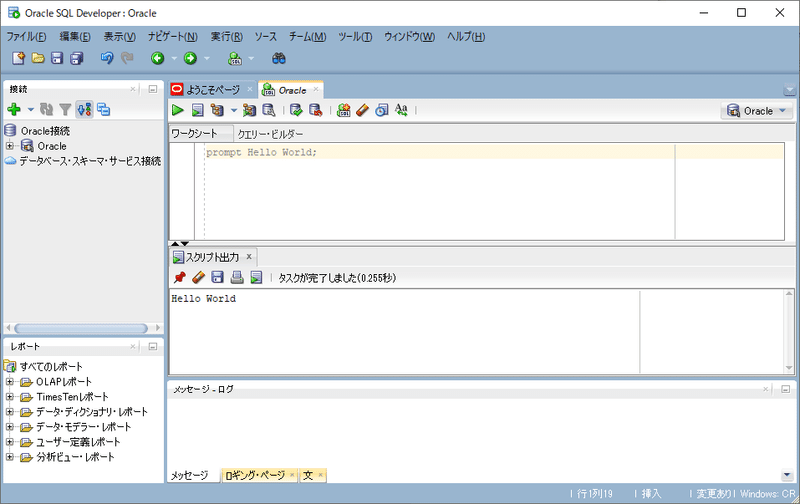Open Back navigation history dropdown arrow
The height and width of the screenshot is (504, 800).
173,59
